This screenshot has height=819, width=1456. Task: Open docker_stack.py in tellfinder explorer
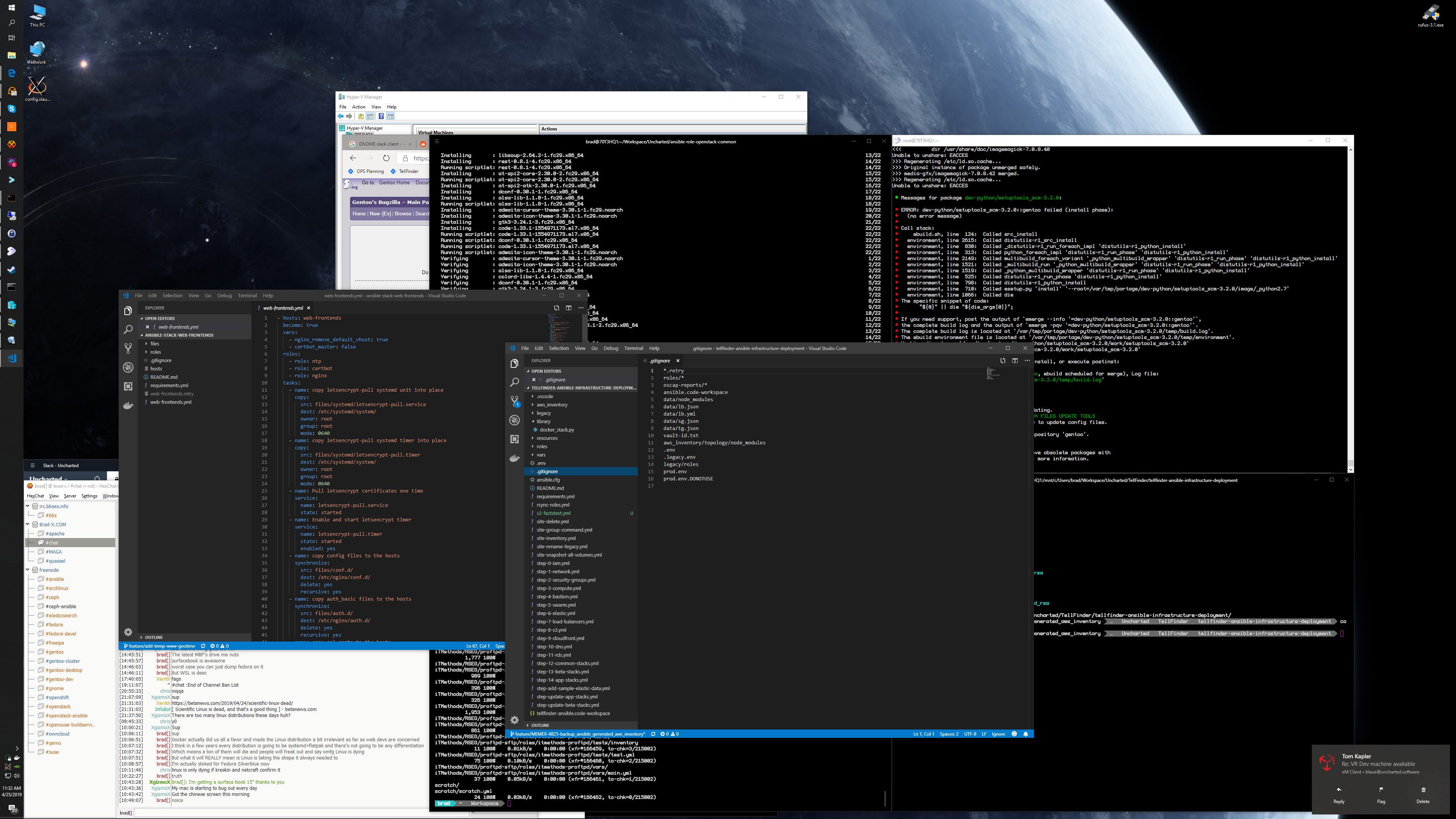point(557,430)
